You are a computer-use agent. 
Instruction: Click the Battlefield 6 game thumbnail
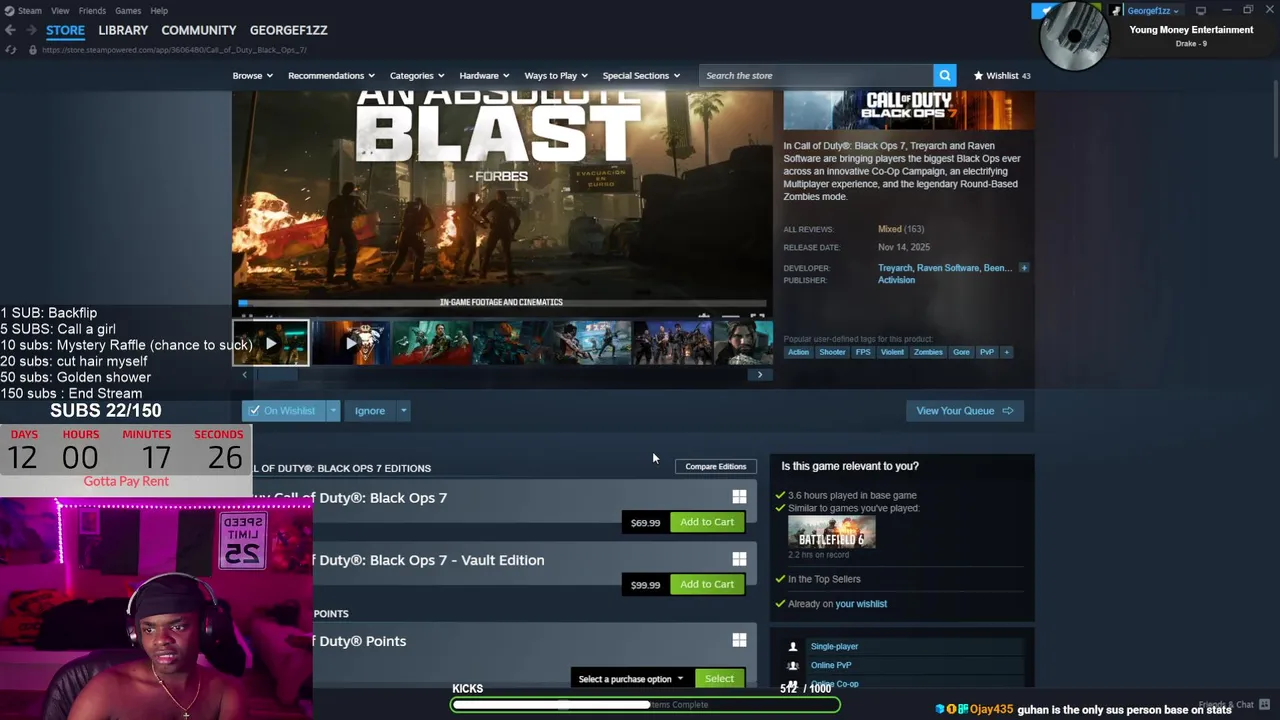pyautogui.click(x=831, y=532)
